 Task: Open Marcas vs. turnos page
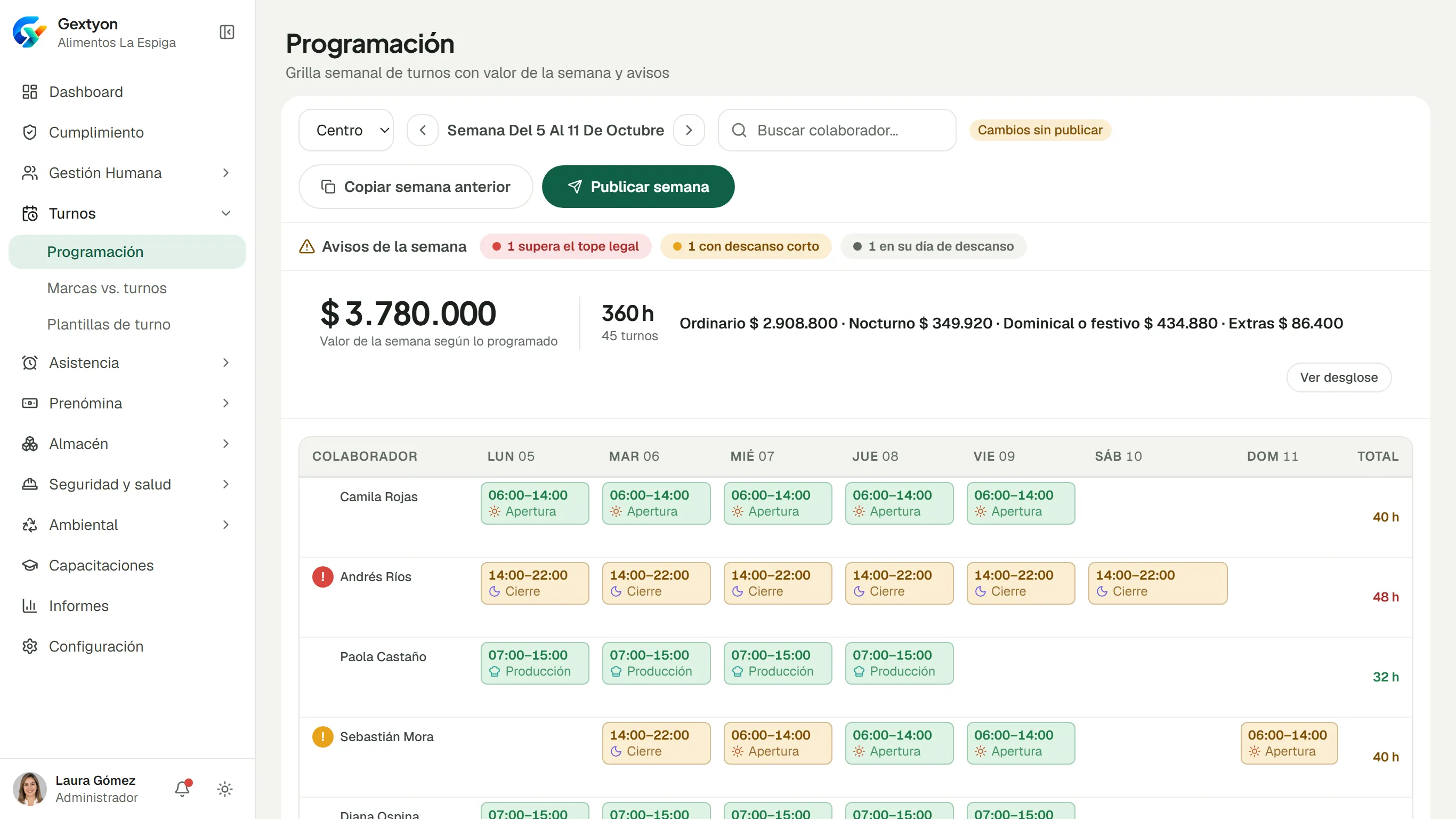click(x=127, y=288)
